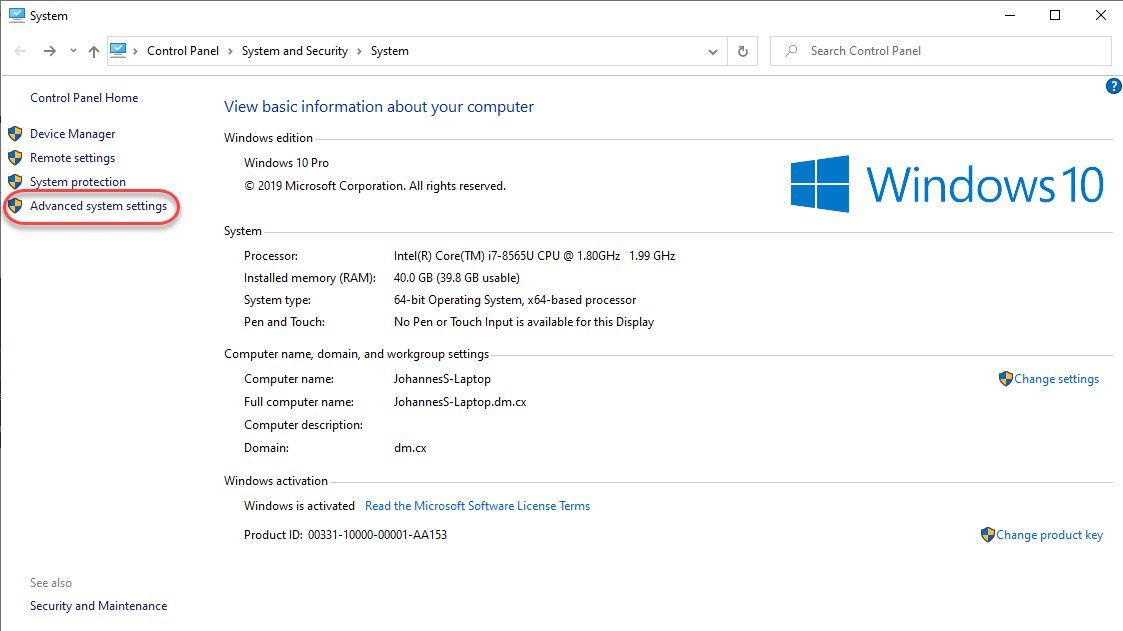Click the domain value dm.cx

[x=410, y=448]
